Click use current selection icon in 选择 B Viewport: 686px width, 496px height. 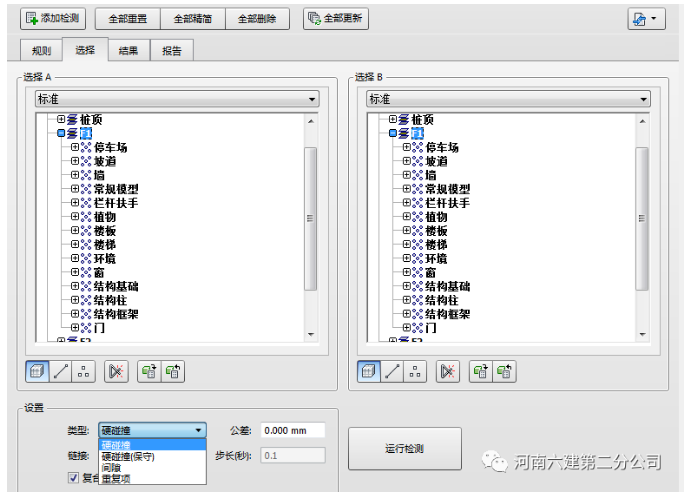point(481,372)
